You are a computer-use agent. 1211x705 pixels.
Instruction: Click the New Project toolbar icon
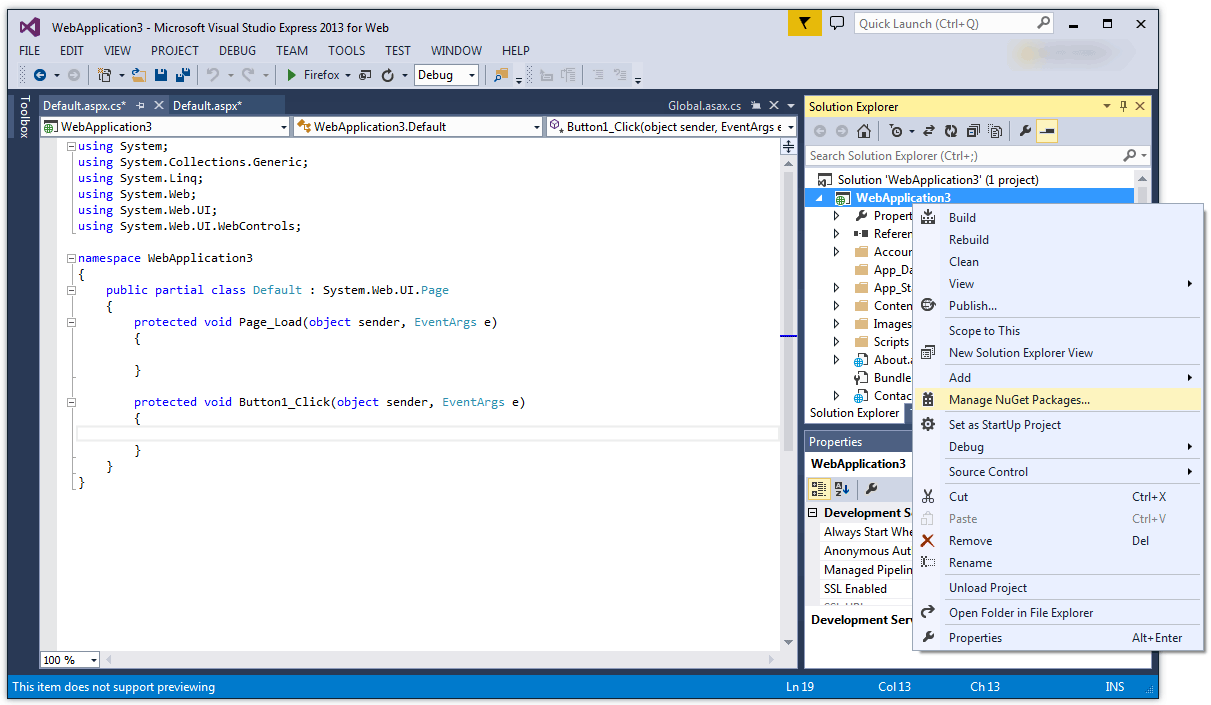click(104, 75)
